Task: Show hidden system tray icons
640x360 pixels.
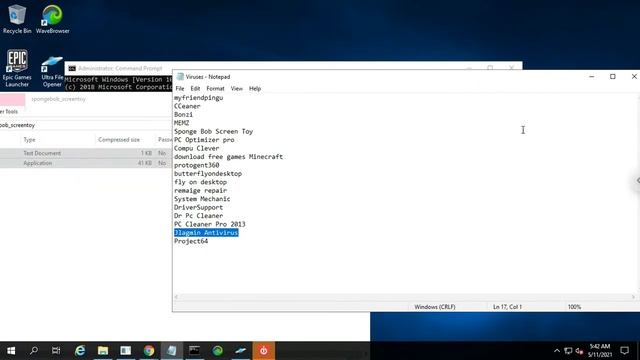Action: pos(557,351)
